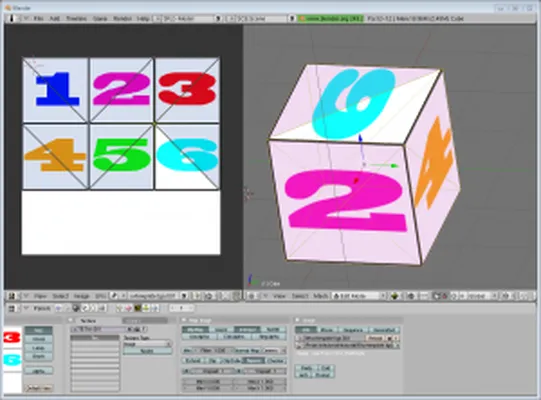
Task: Select the first texture slot in channel list
Action: (x=95, y=338)
